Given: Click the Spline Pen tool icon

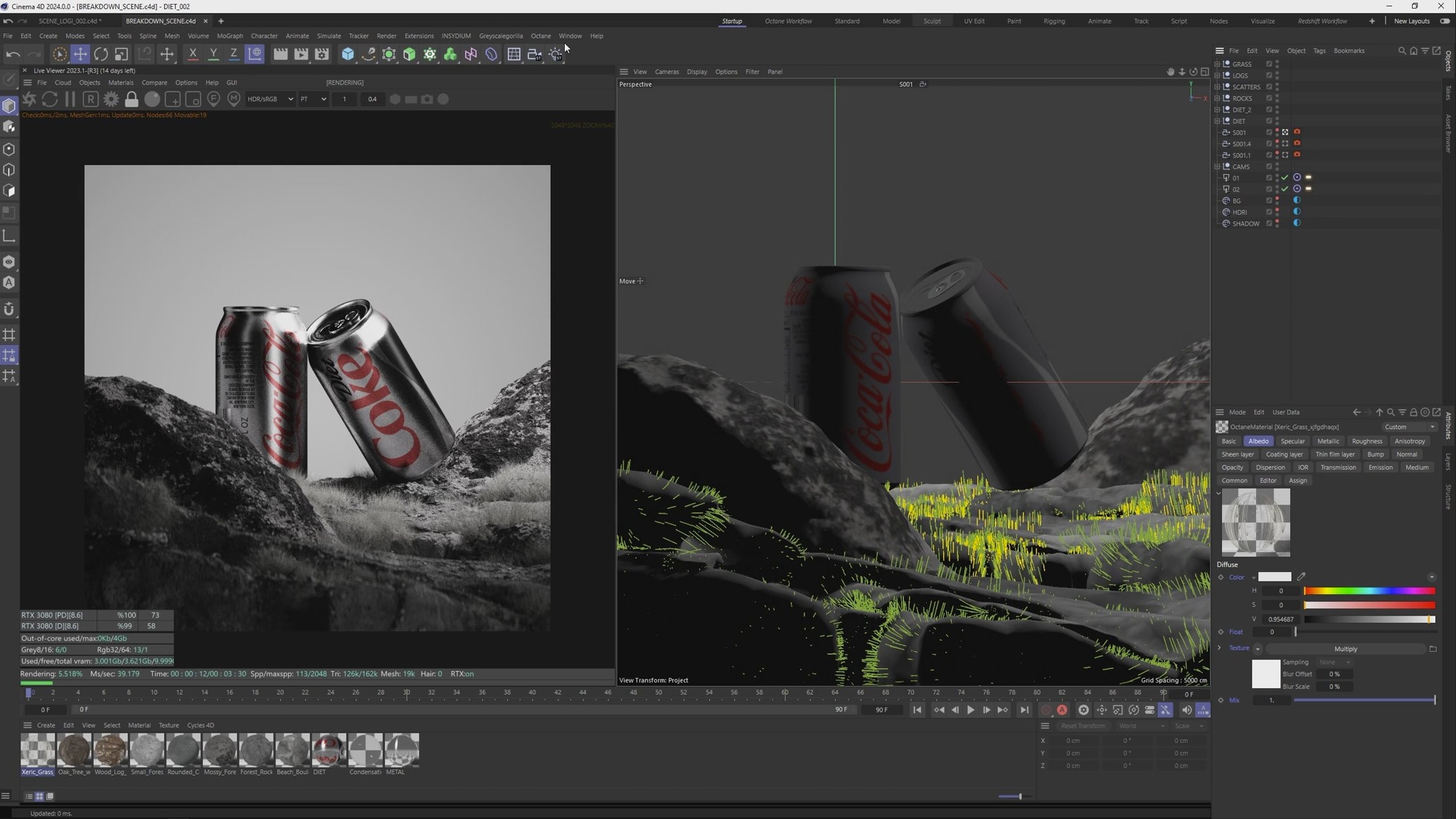Looking at the screenshot, I should [368, 54].
